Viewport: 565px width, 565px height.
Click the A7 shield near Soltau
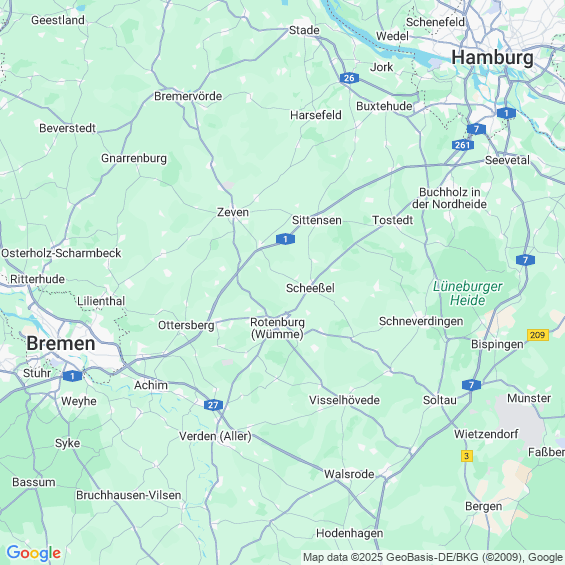coord(471,385)
